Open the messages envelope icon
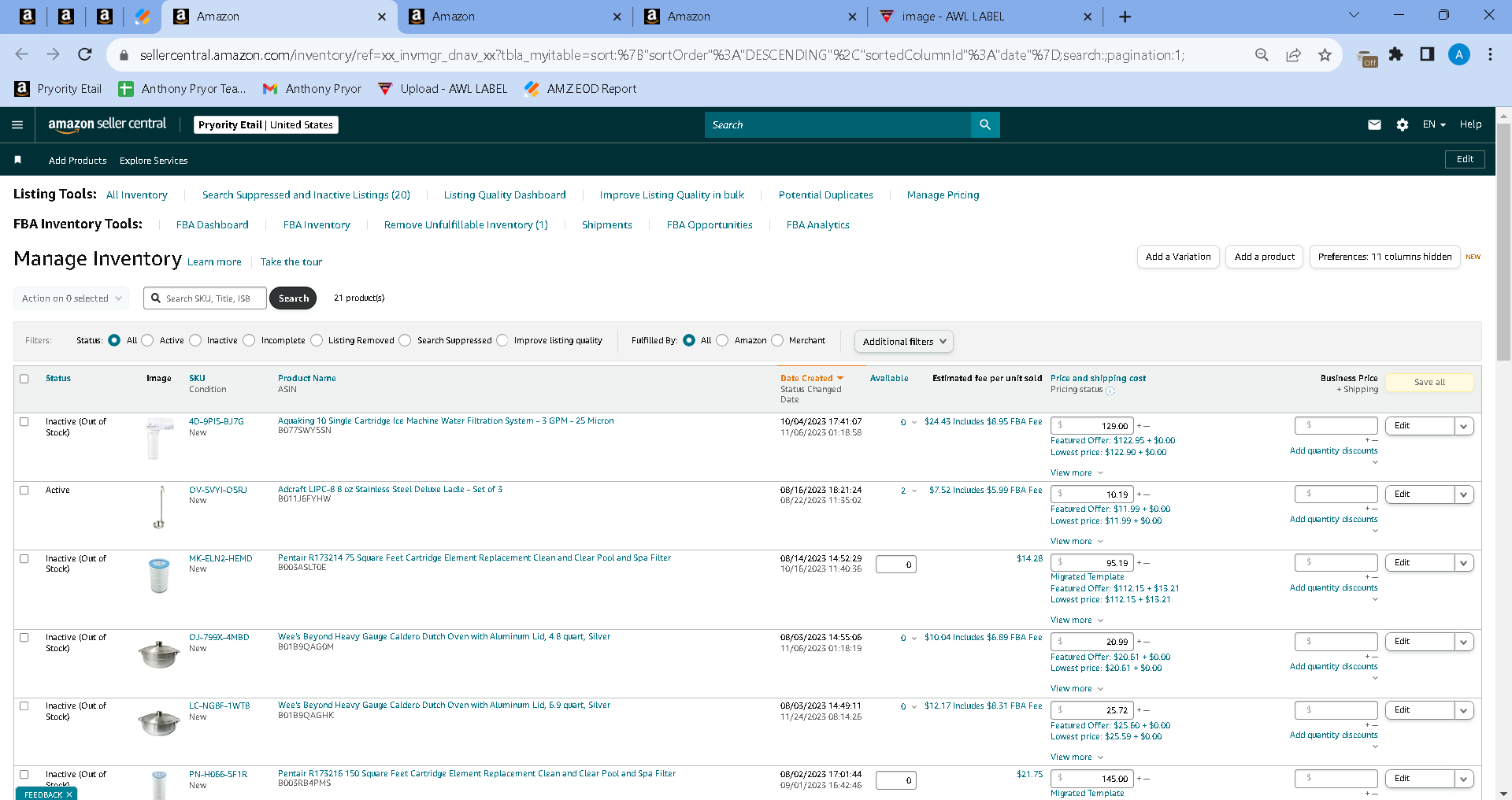This screenshot has width=1512, height=800. [1374, 124]
